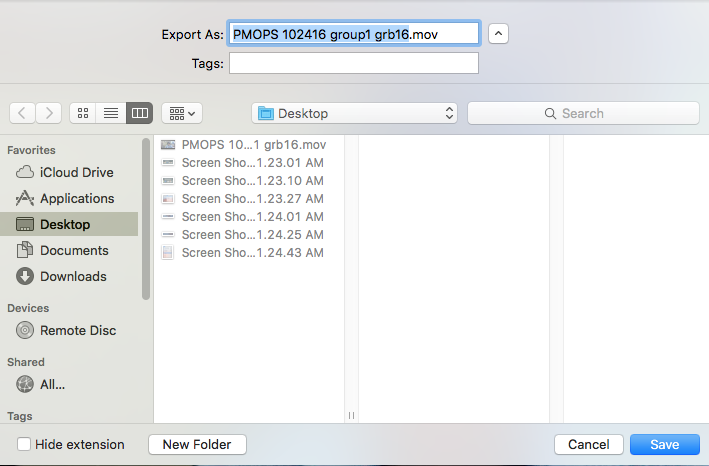Image resolution: width=709 pixels, height=466 pixels.
Task: Click the Remote Disc icon
Action: point(25,330)
